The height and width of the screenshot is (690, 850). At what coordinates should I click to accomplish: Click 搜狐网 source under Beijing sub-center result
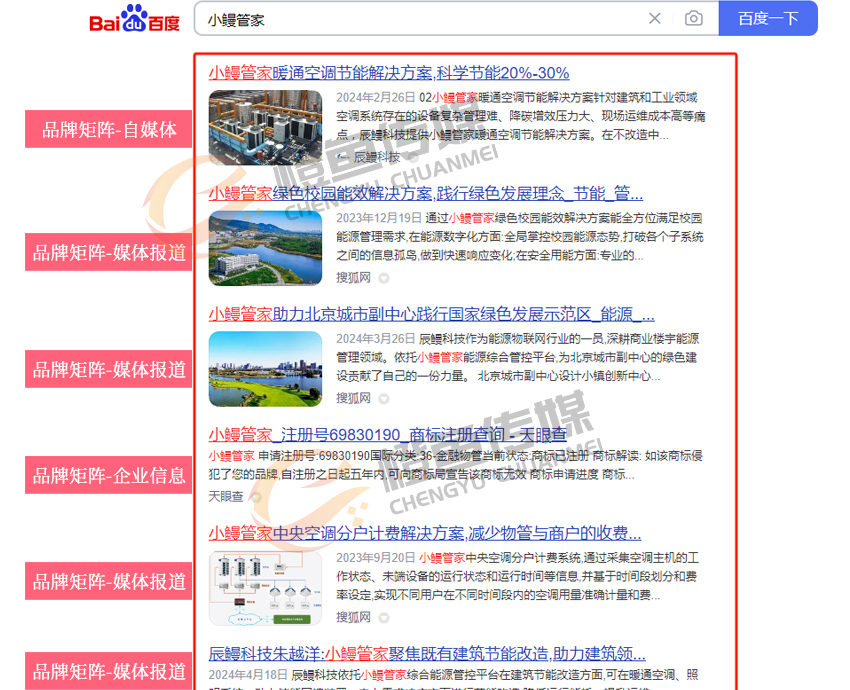[x=353, y=398]
